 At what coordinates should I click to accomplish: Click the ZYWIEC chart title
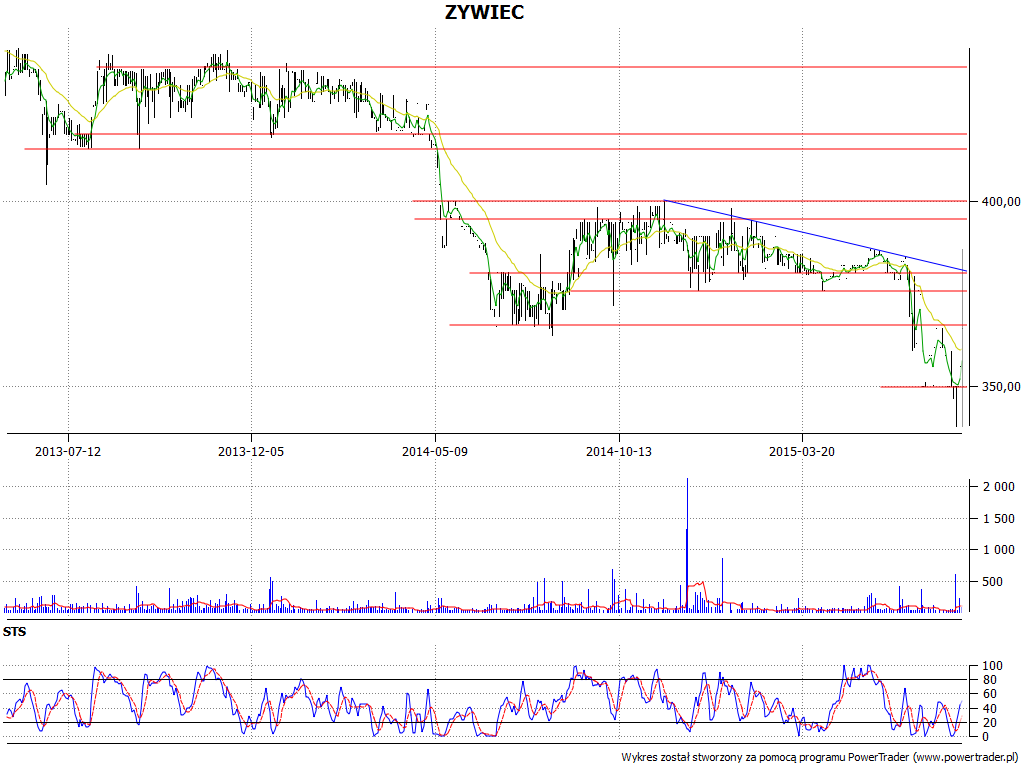[x=484, y=12]
